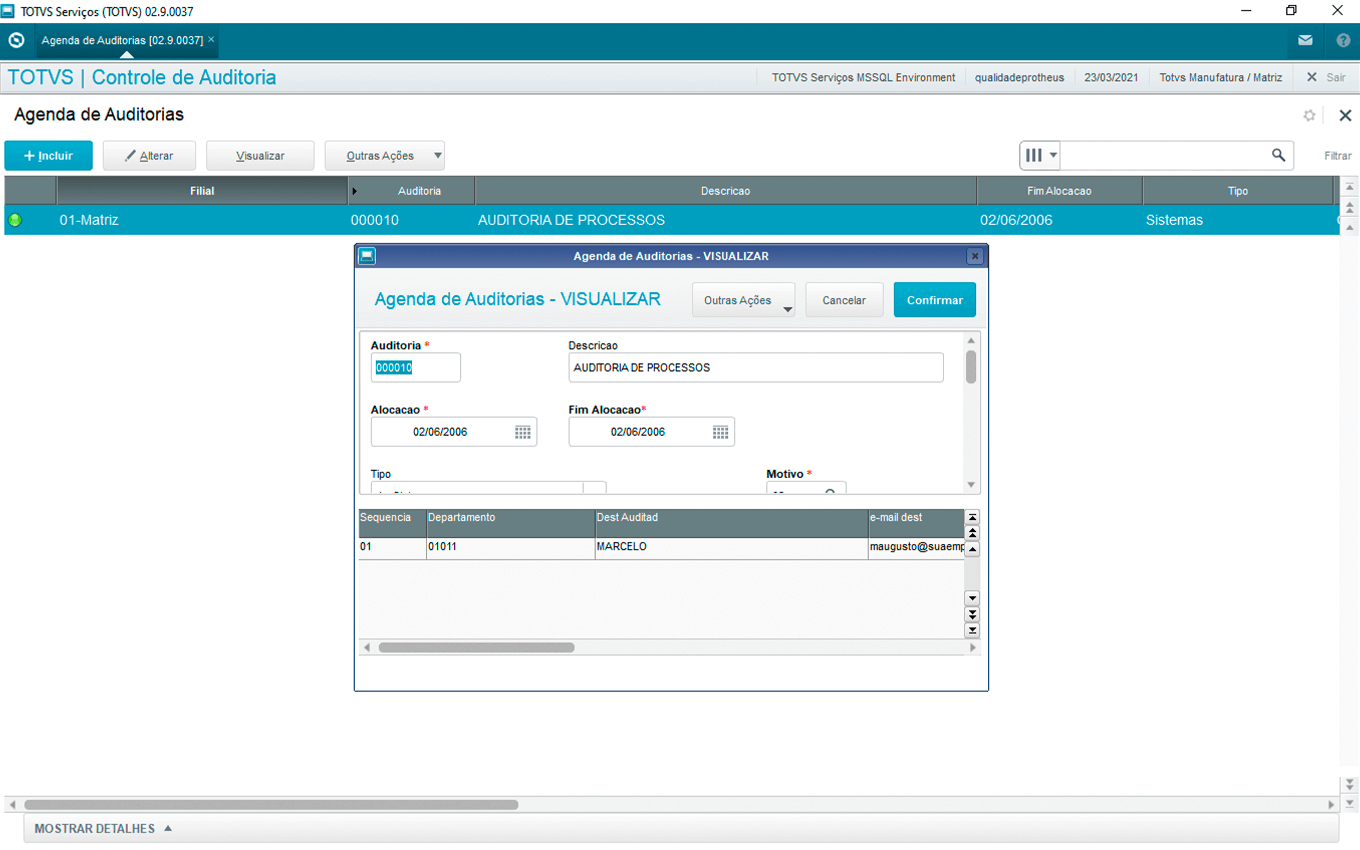Click the Descricao text field
This screenshot has width=1360, height=850.
755,368
